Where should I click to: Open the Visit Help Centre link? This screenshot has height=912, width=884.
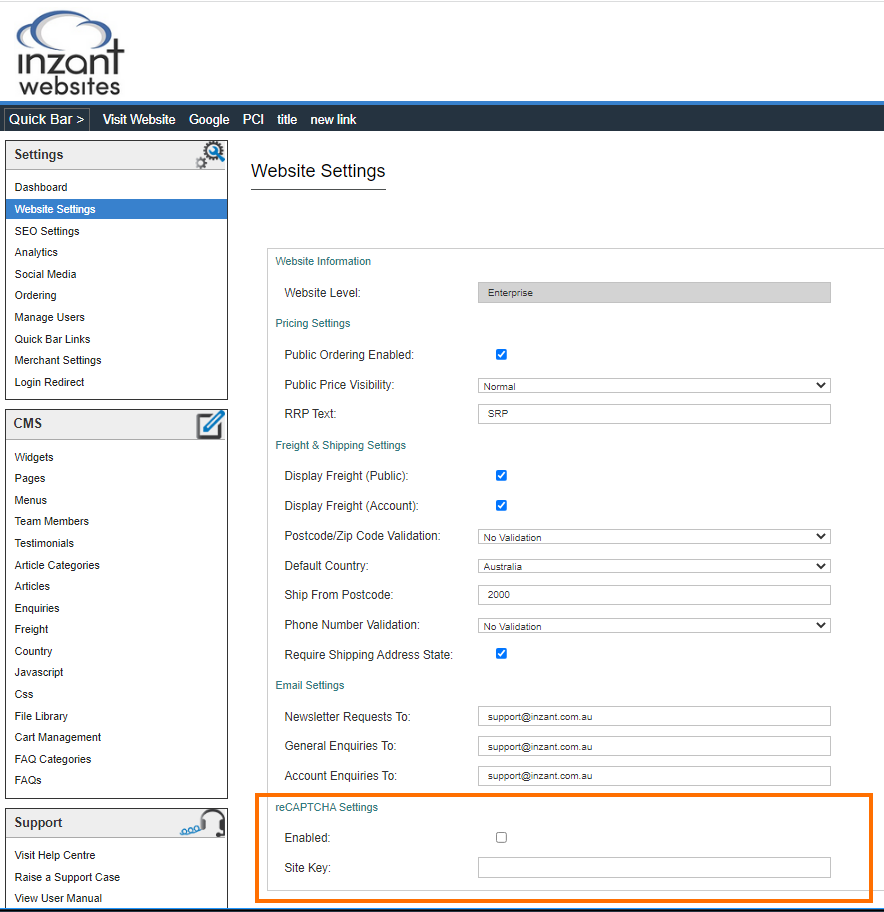(55, 855)
